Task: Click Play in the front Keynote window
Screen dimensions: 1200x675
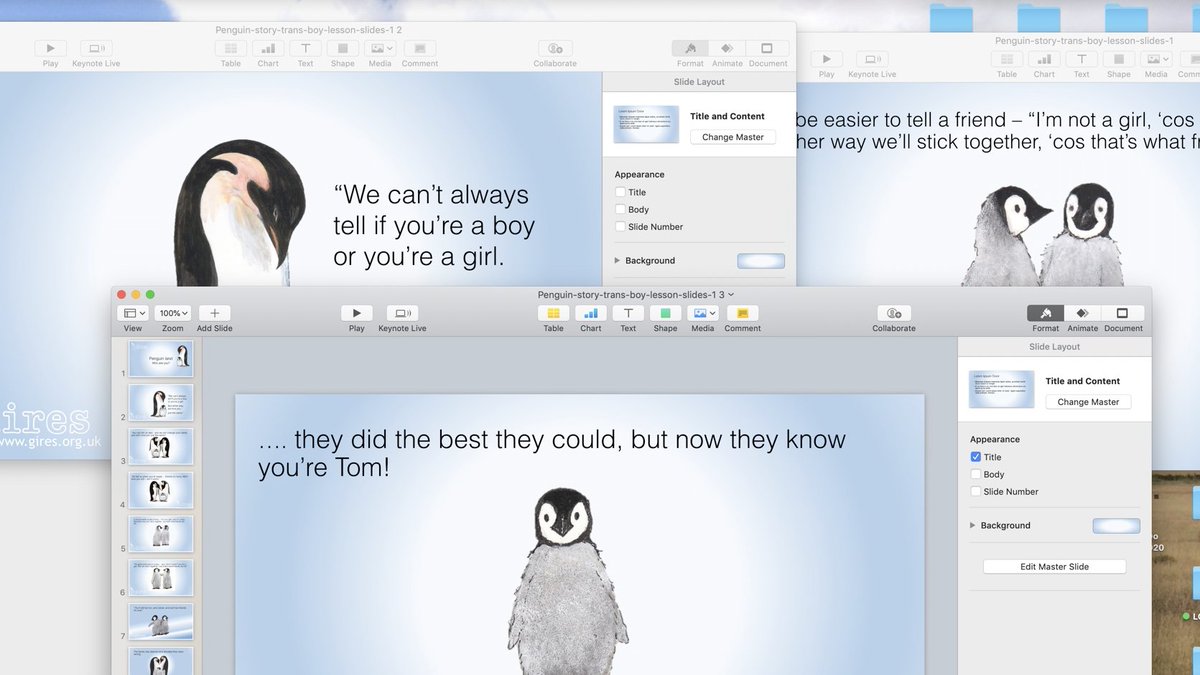Action: click(x=357, y=313)
